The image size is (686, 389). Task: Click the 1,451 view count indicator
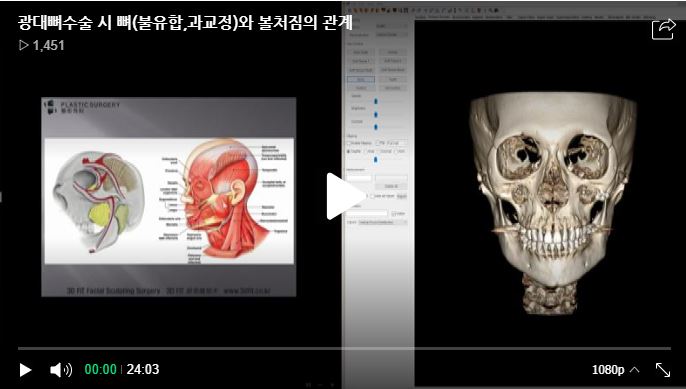pyautogui.click(x=42, y=45)
